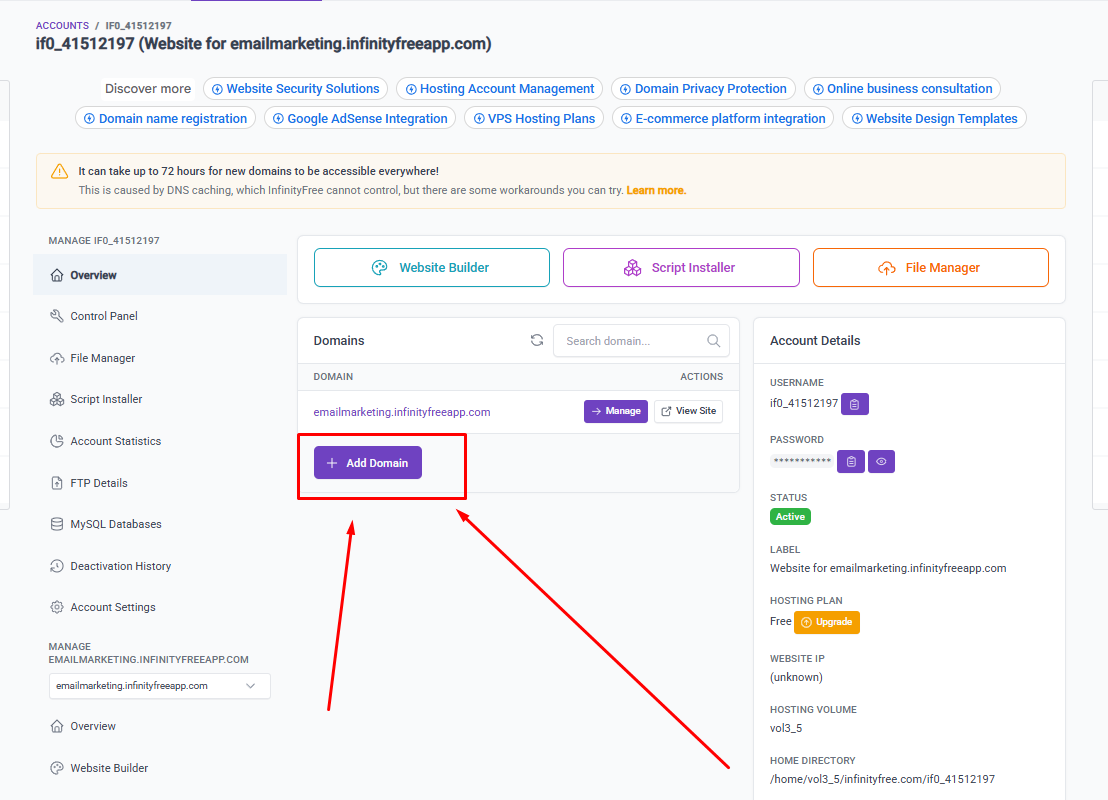Open Website Builder button at top

pos(432,268)
